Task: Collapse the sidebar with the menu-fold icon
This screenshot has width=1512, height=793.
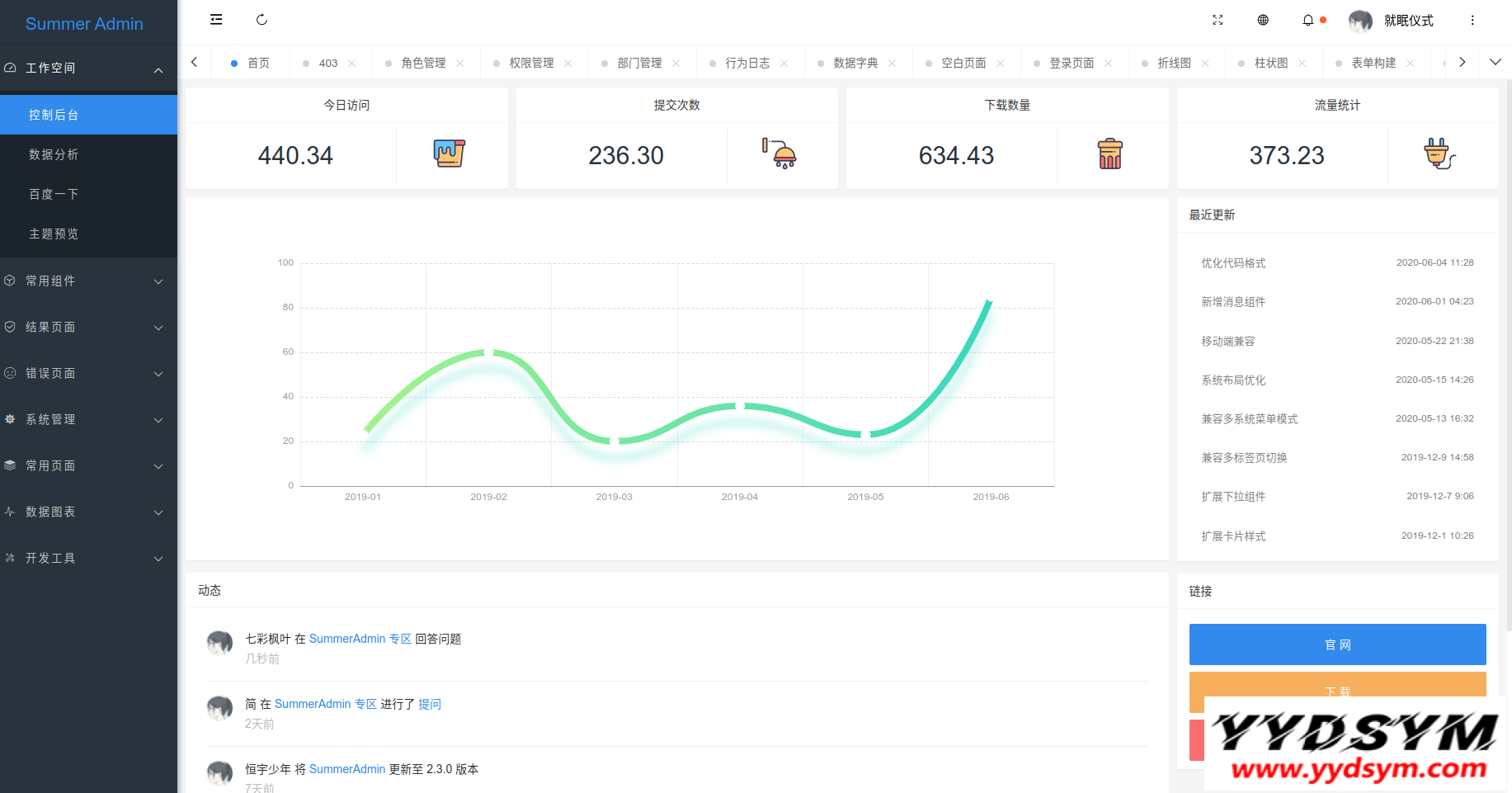Action: point(216,20)
